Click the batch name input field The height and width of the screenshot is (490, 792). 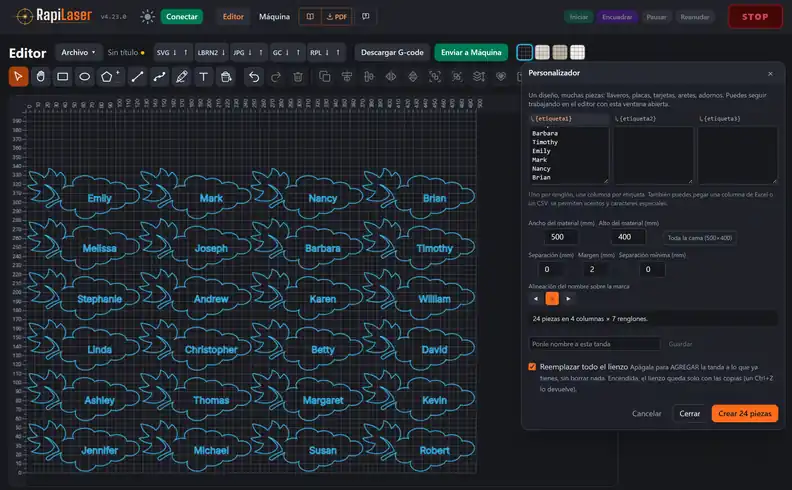(x=595, y=344)
